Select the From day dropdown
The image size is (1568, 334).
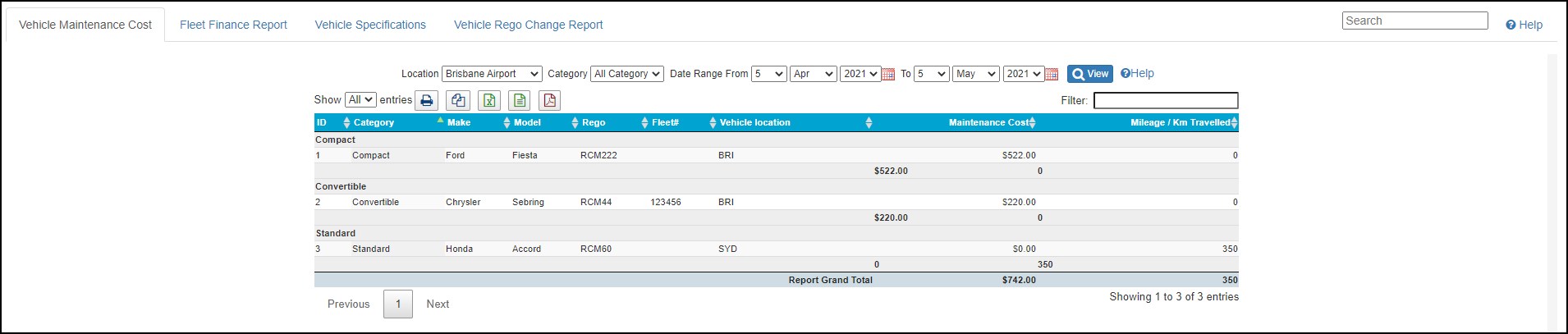click(x=769, y=74)
